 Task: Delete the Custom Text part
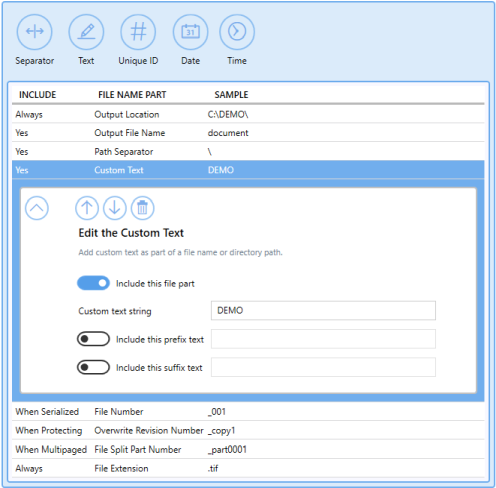click(143, 208)
